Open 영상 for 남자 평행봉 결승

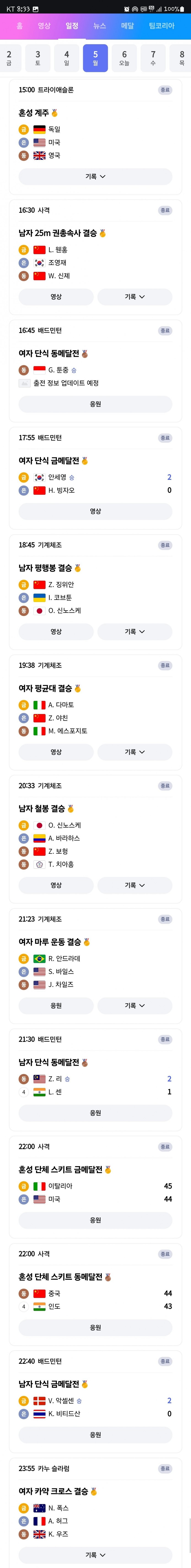click(56, 631)
